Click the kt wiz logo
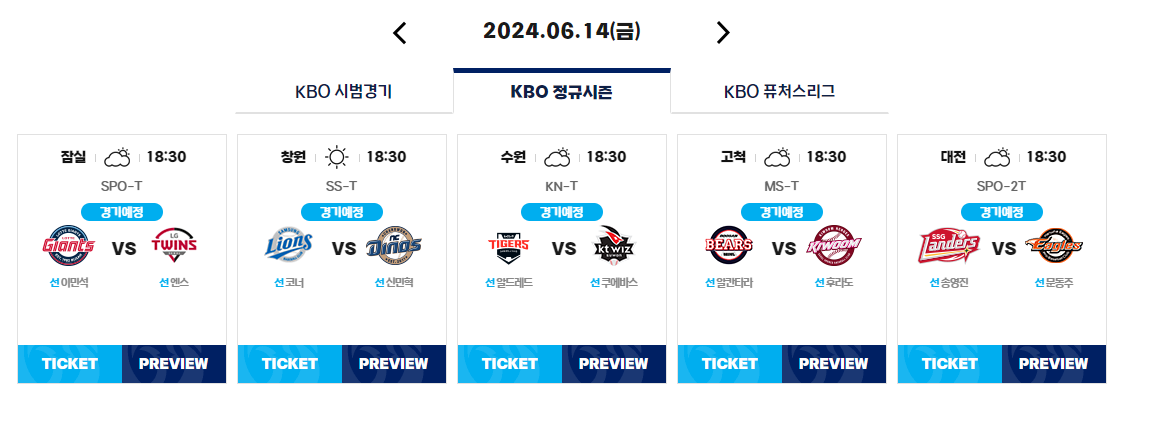This screenshot has height=431, width=1152. (x=613, y=245)
